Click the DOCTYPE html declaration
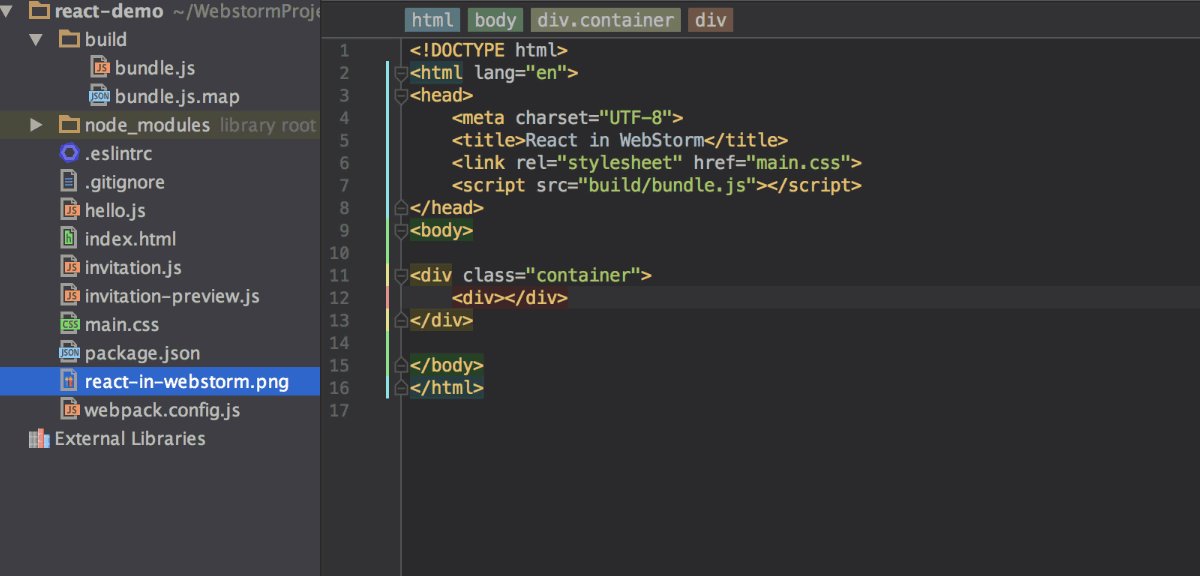The width and height of the screenshot is (1200, 576). tap(489, 50)
